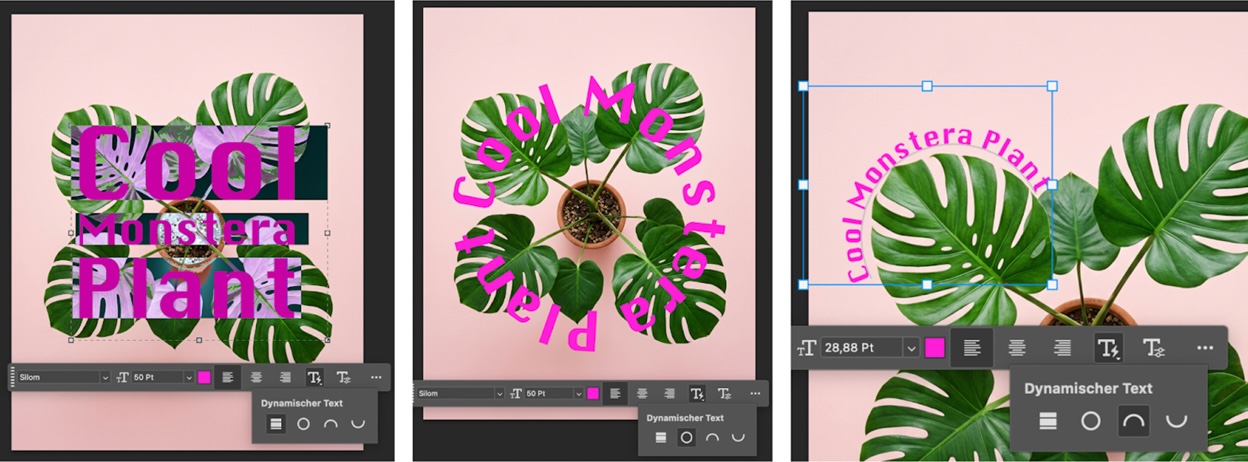The height and width of the screenshot is (462, 1248).
Task: Click the 28,88 Pt font size field
Action: (862, 348)
